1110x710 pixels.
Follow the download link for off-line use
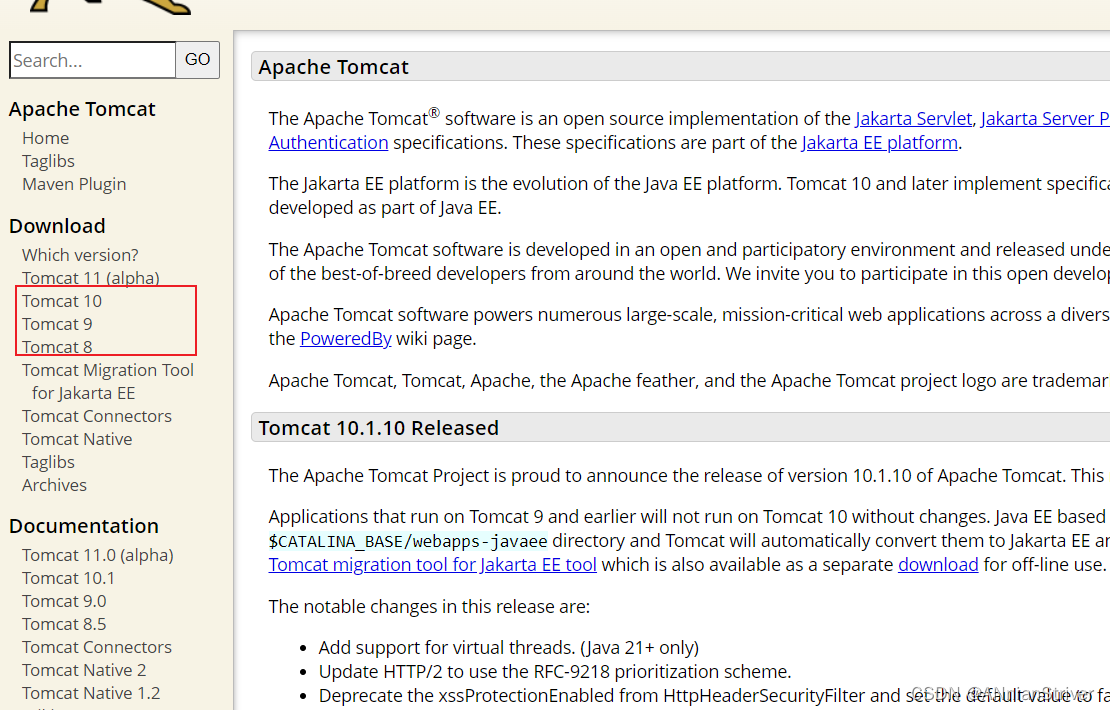point(938,564)
